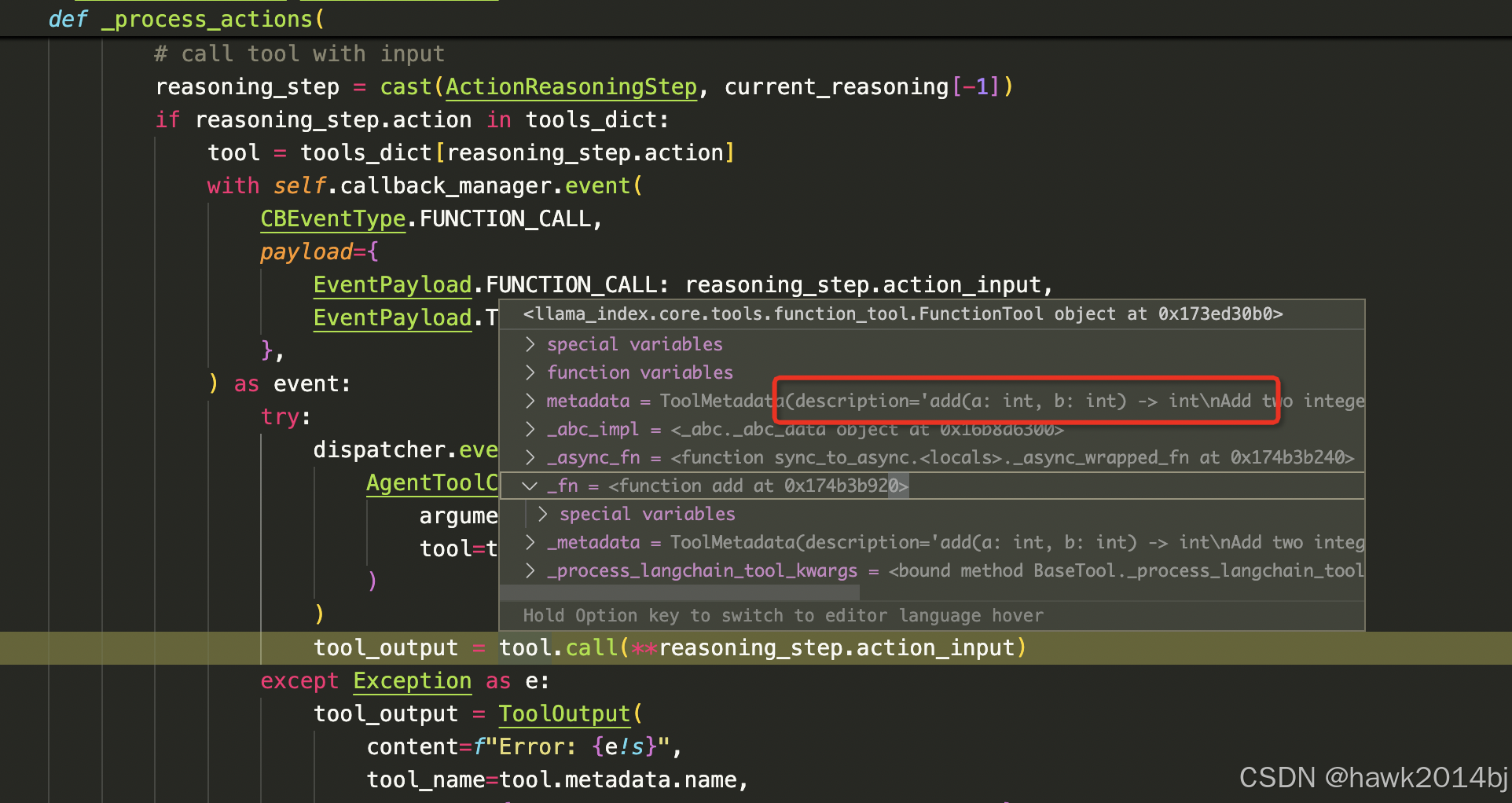Click the 'call tool with input' comment

(x=299, y=53)
